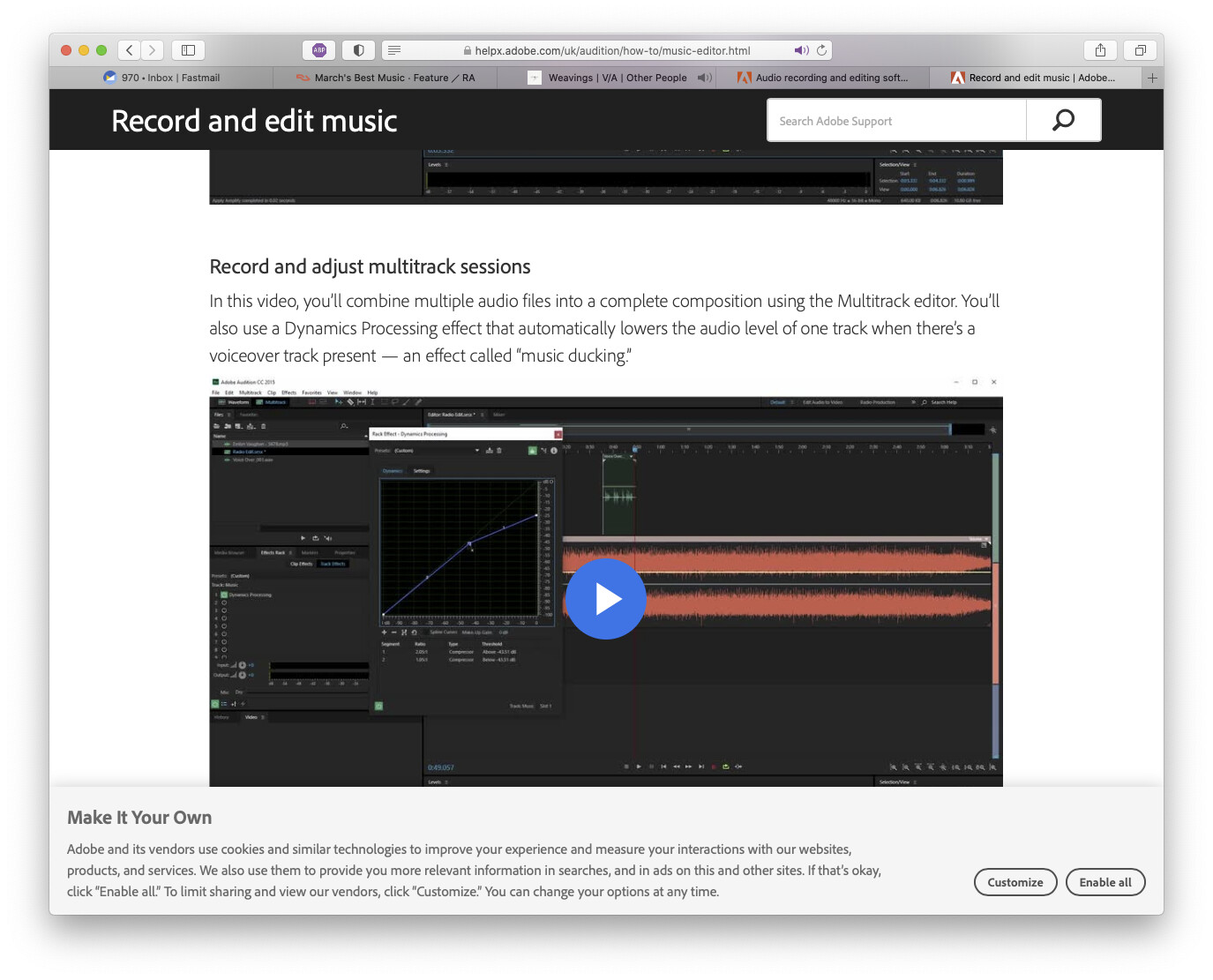Click Safari's sidebar icon

pyautogui.click(x=188, y=50)
